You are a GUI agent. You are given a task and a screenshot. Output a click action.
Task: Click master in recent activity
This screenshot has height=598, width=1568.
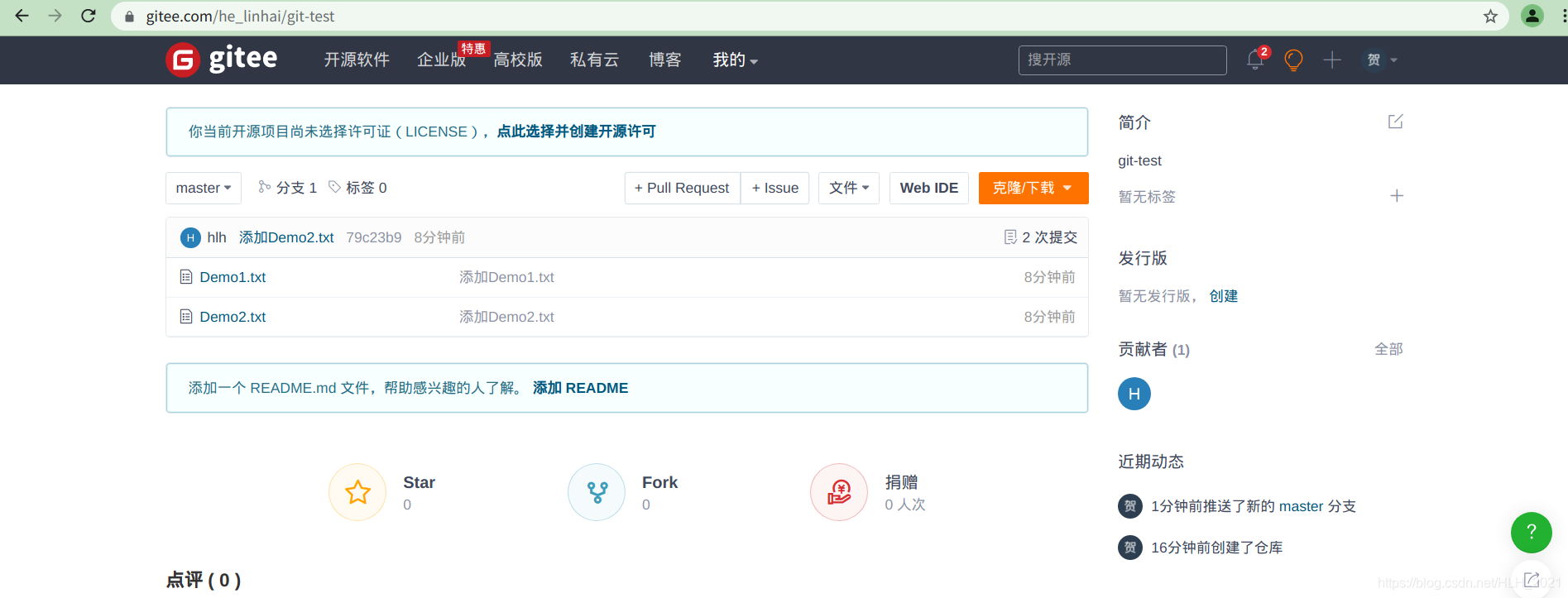[1301, 506]
